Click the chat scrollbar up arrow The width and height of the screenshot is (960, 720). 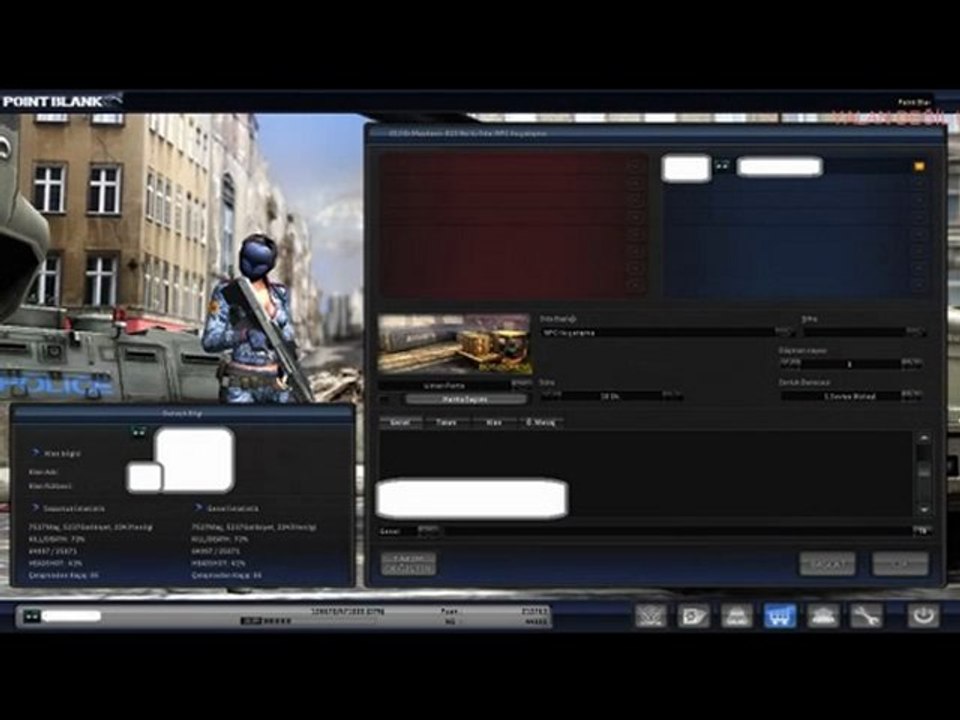coord(924,438)
